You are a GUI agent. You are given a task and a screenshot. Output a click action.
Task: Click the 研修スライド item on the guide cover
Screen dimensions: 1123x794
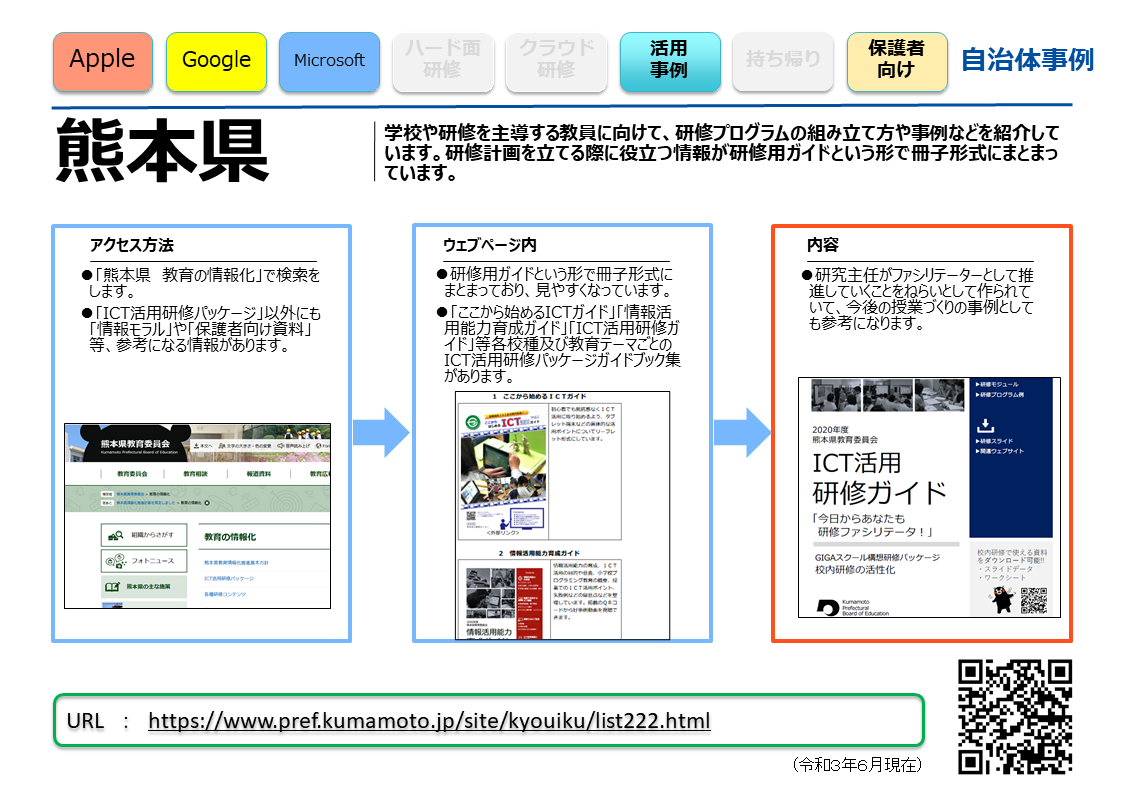point(994,441)
